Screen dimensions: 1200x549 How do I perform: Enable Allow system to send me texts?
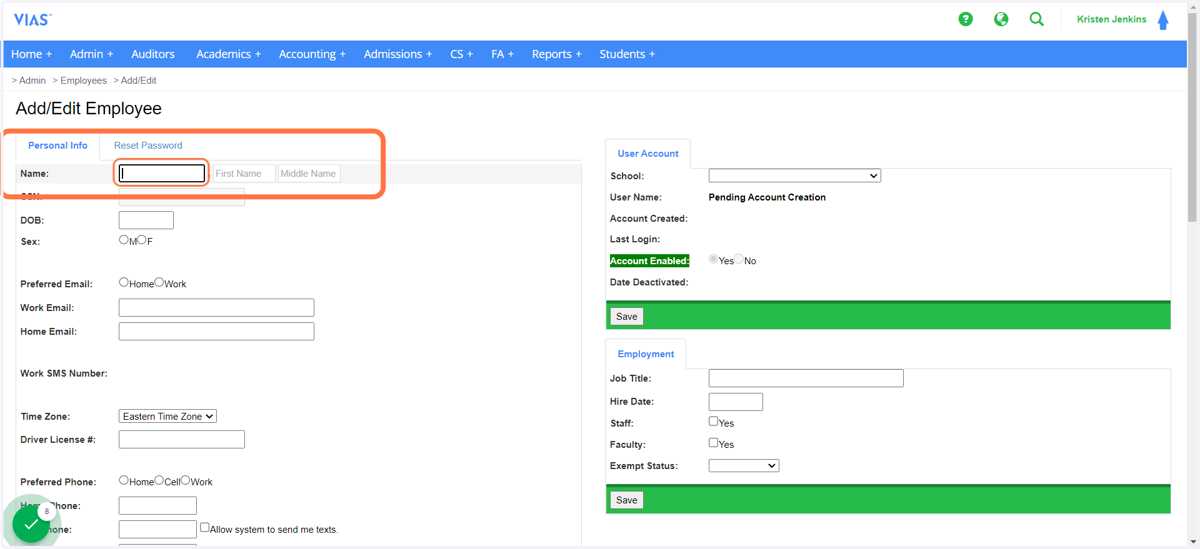pyautogui.click(x=205, y=527)
